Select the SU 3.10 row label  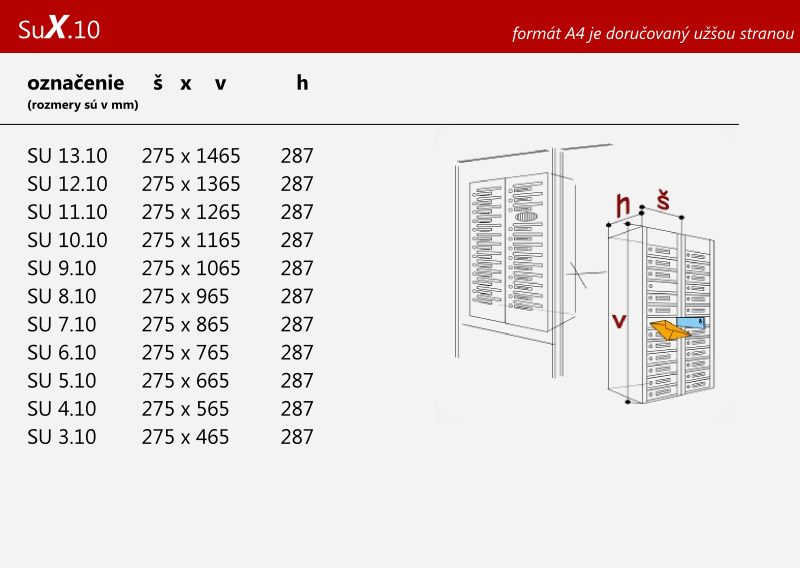pos(62,436)
